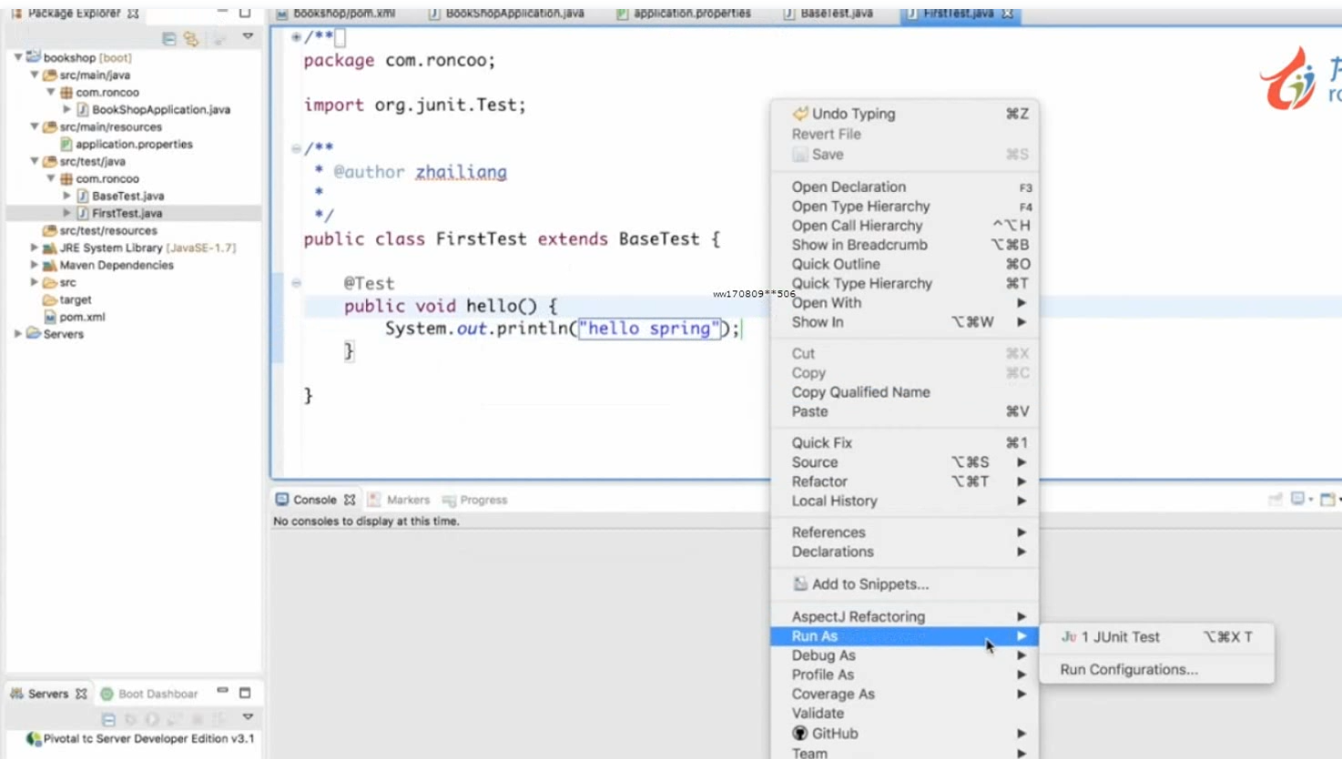Switch to the Progress tab
Viewport: 1342px width, 759px height.
[475, 500]
